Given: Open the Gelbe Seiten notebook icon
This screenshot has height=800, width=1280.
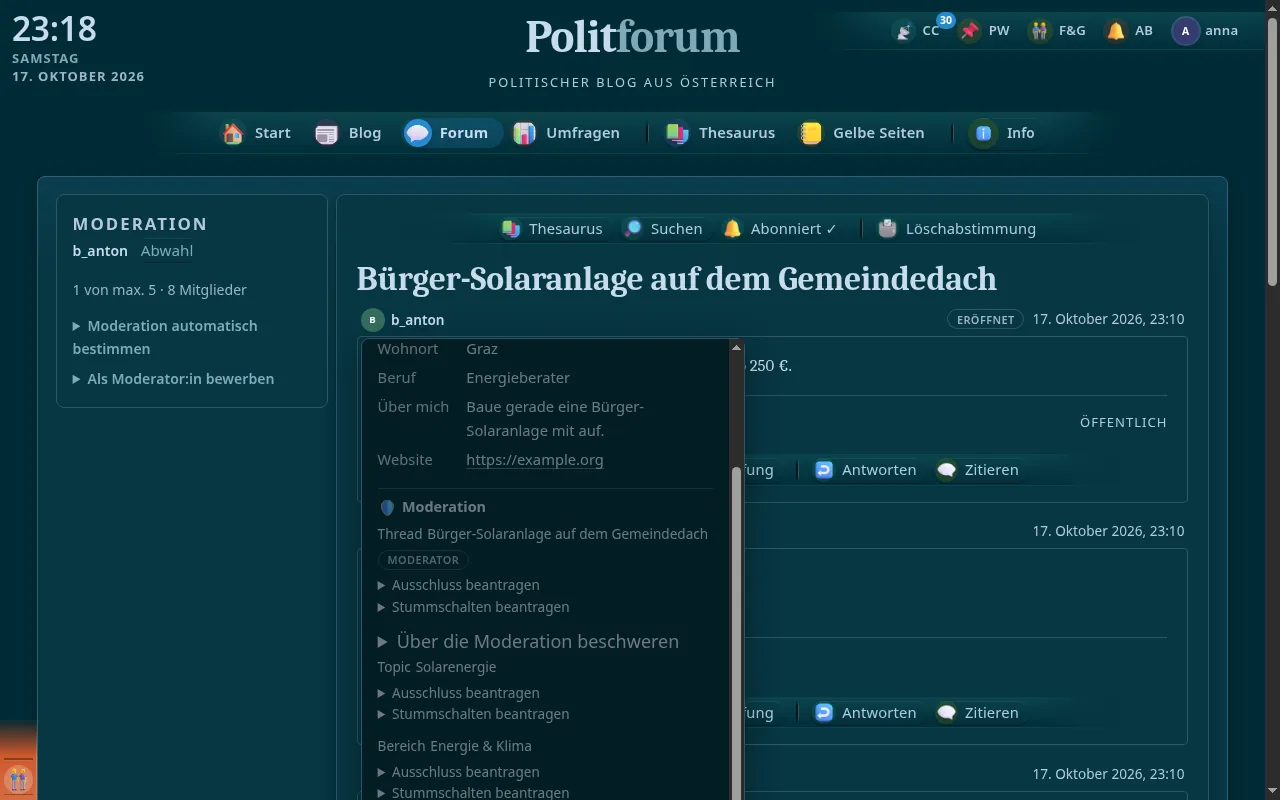Looking at the screenshot, I should (x=811, y=133).
